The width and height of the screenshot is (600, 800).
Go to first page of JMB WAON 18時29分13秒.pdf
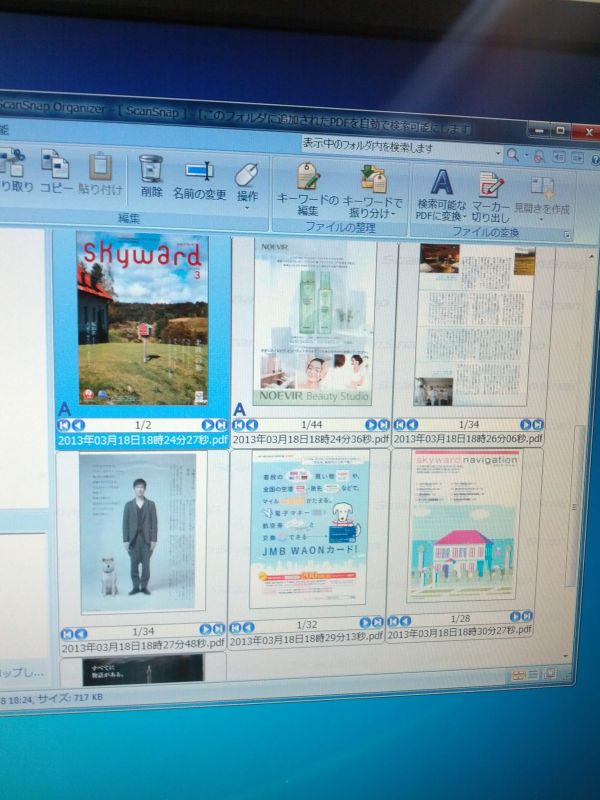coord(236,628)
